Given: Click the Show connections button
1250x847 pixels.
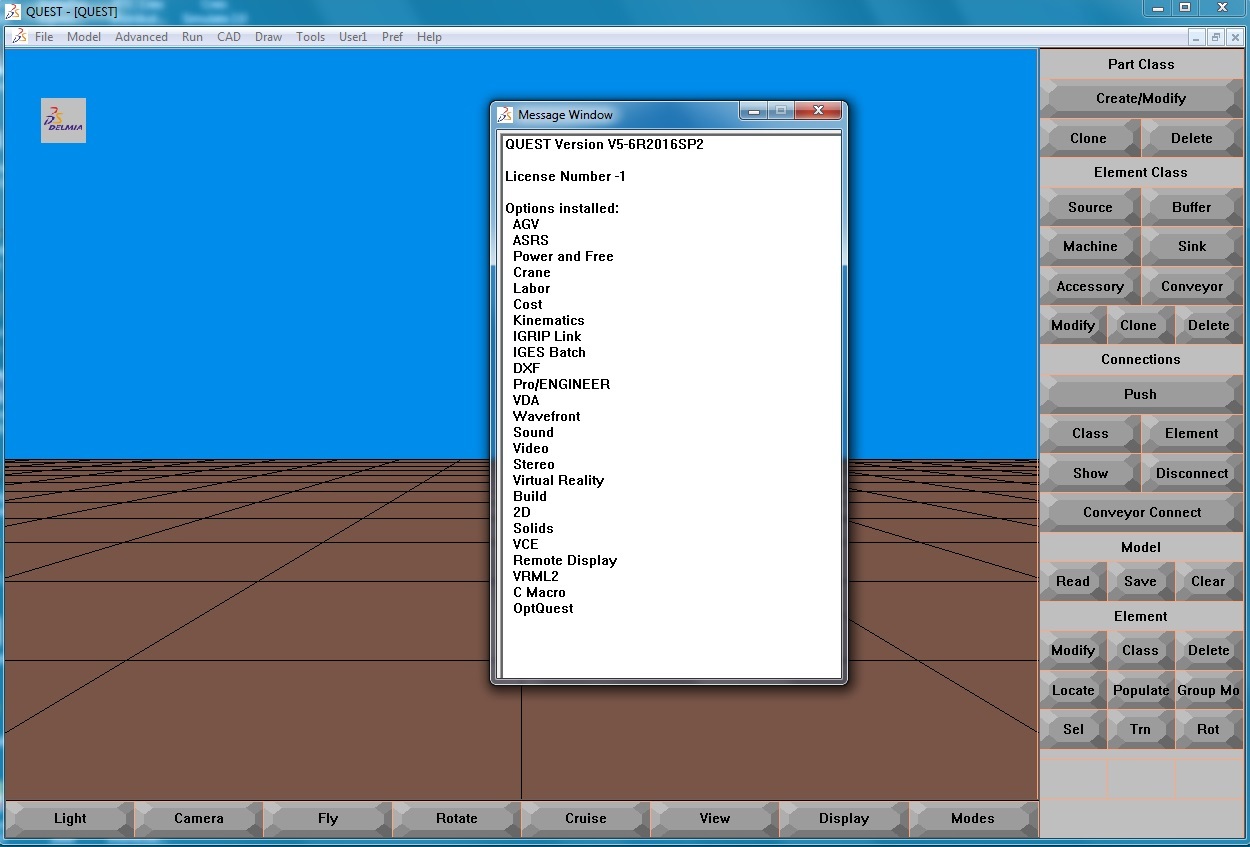Looking at the screenshot, I should [x=1090, y=473].
